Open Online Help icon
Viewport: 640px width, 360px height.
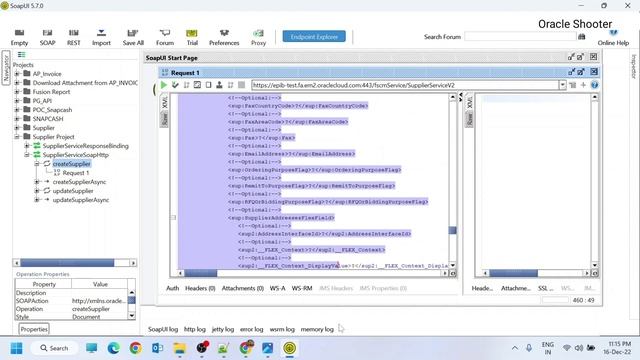613,33
